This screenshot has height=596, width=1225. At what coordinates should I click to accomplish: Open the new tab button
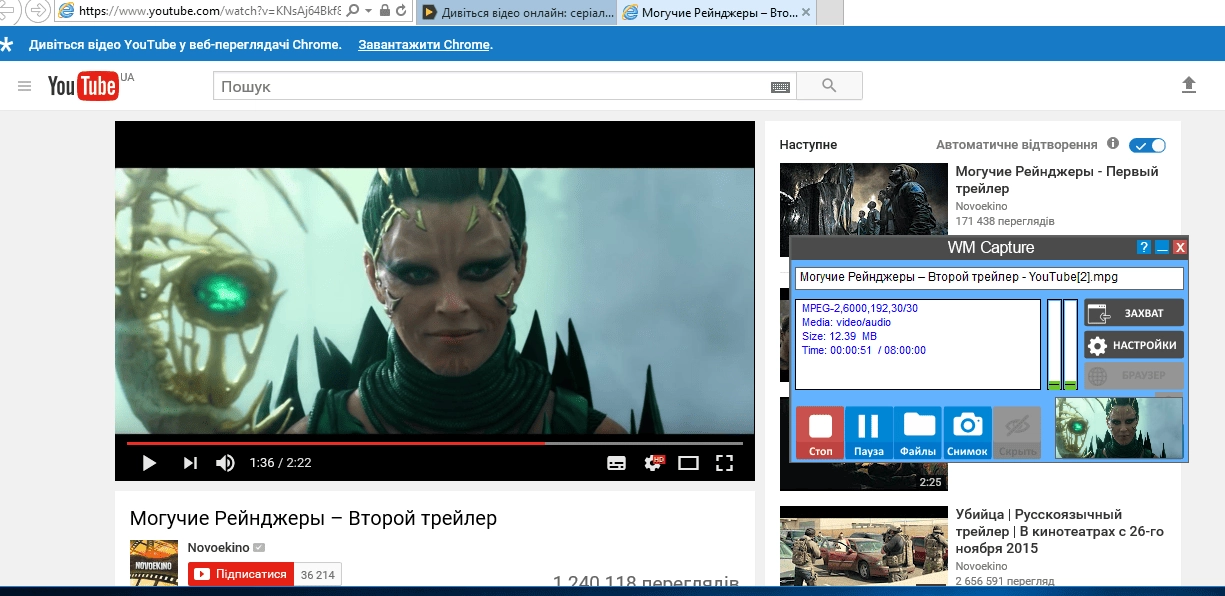click(x=830, y=12)
